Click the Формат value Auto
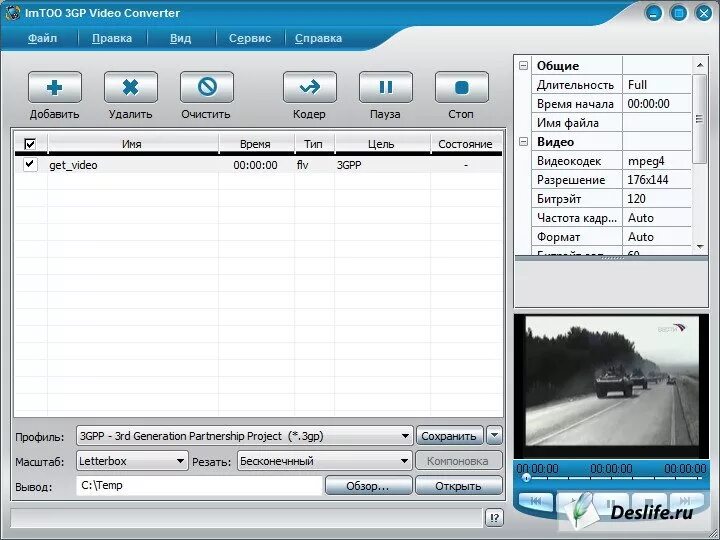 [657, 237]
